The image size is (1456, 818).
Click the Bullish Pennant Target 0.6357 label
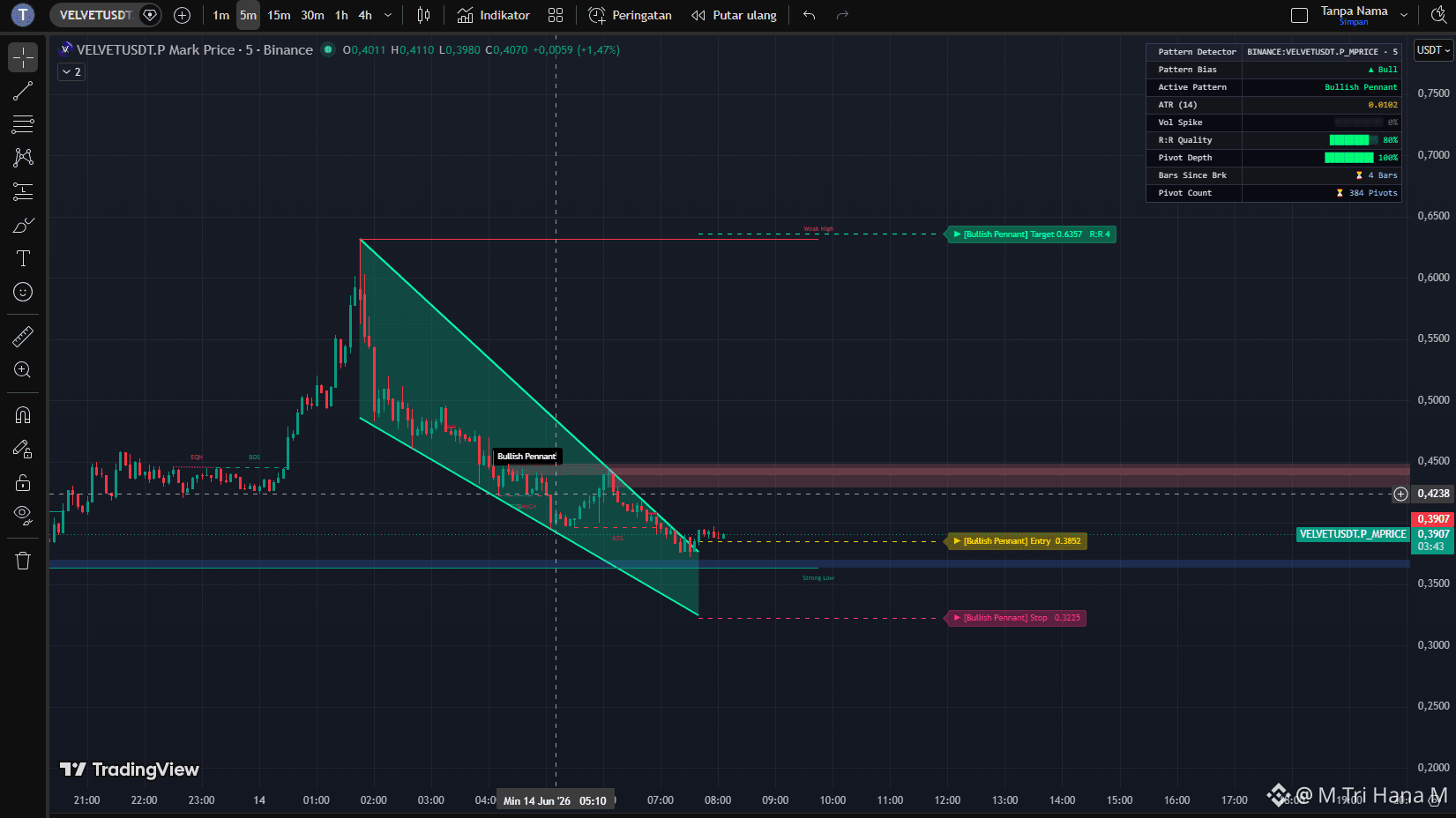(x=1030, y=234)
